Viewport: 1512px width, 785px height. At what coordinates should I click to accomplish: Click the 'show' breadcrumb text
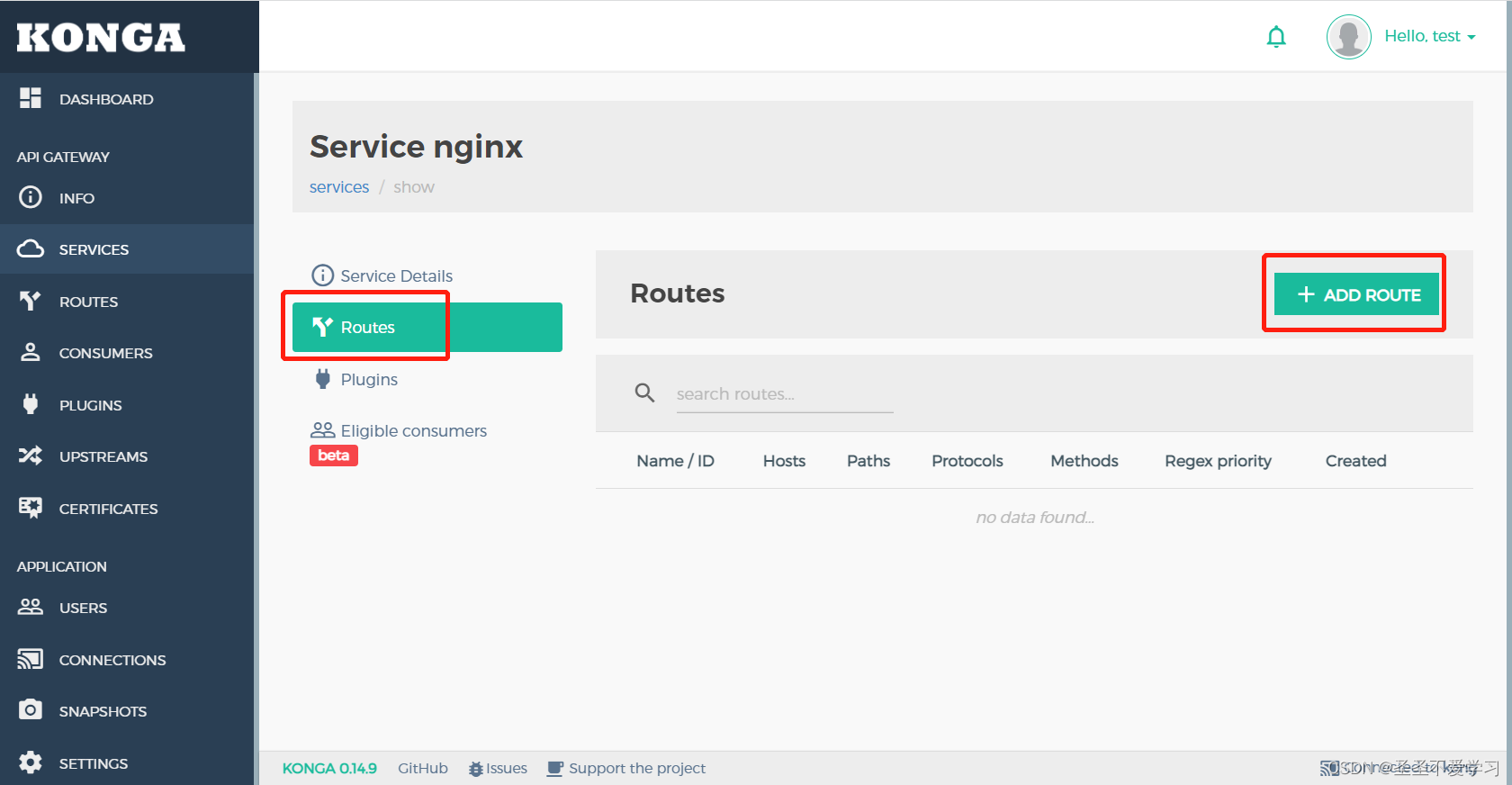click(414, 187)
